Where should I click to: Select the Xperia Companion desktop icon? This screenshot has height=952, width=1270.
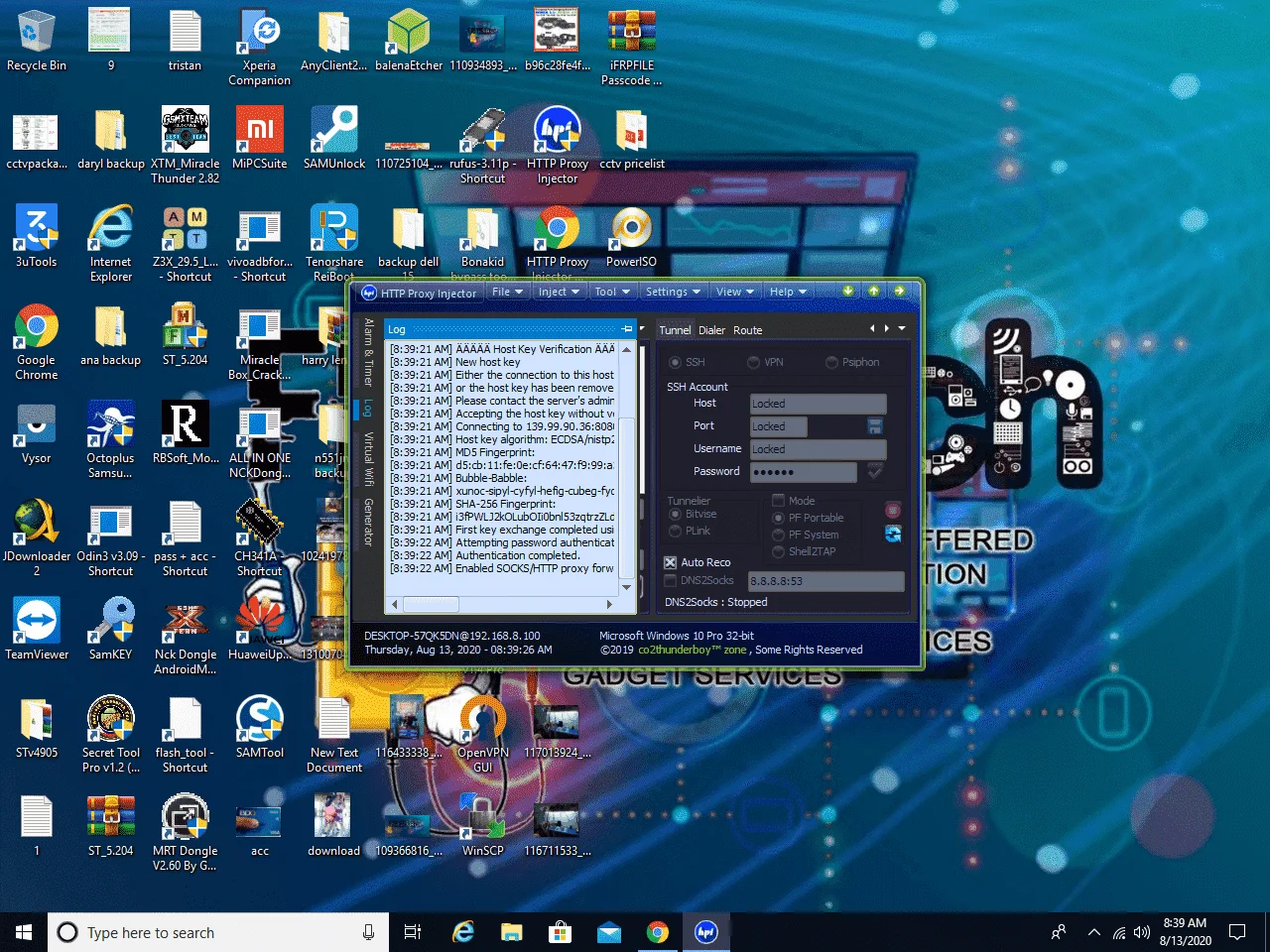pos(260,48)
